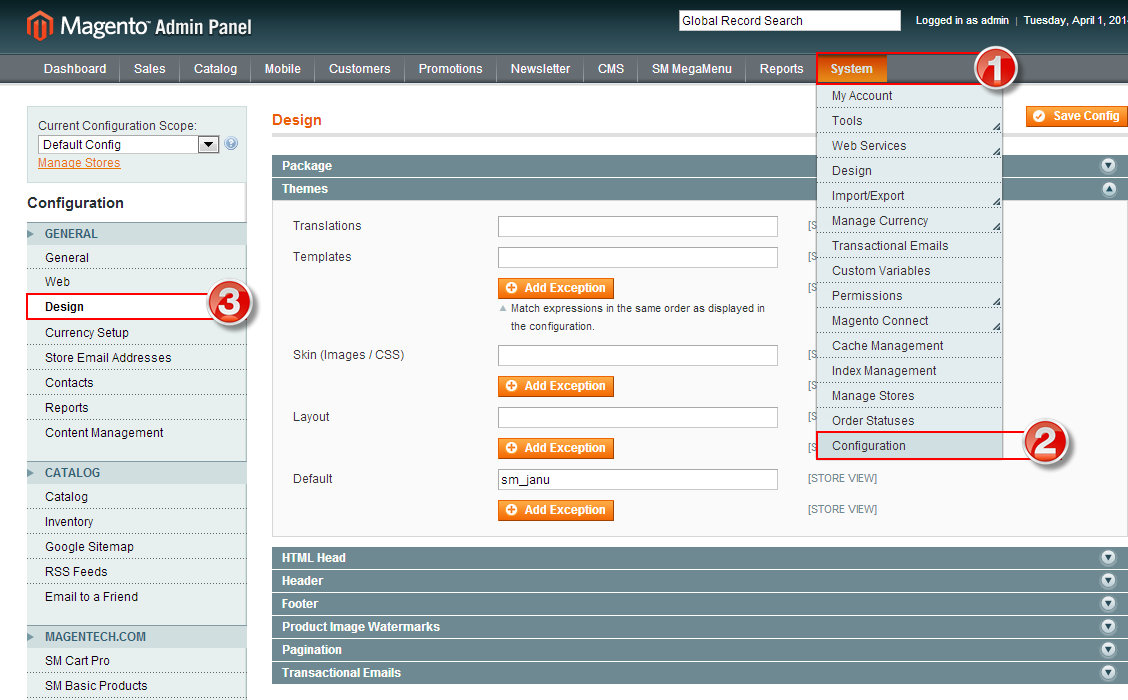Open the Newsletter menu
Screen dimensions: 1128x700
pos(540,69)
